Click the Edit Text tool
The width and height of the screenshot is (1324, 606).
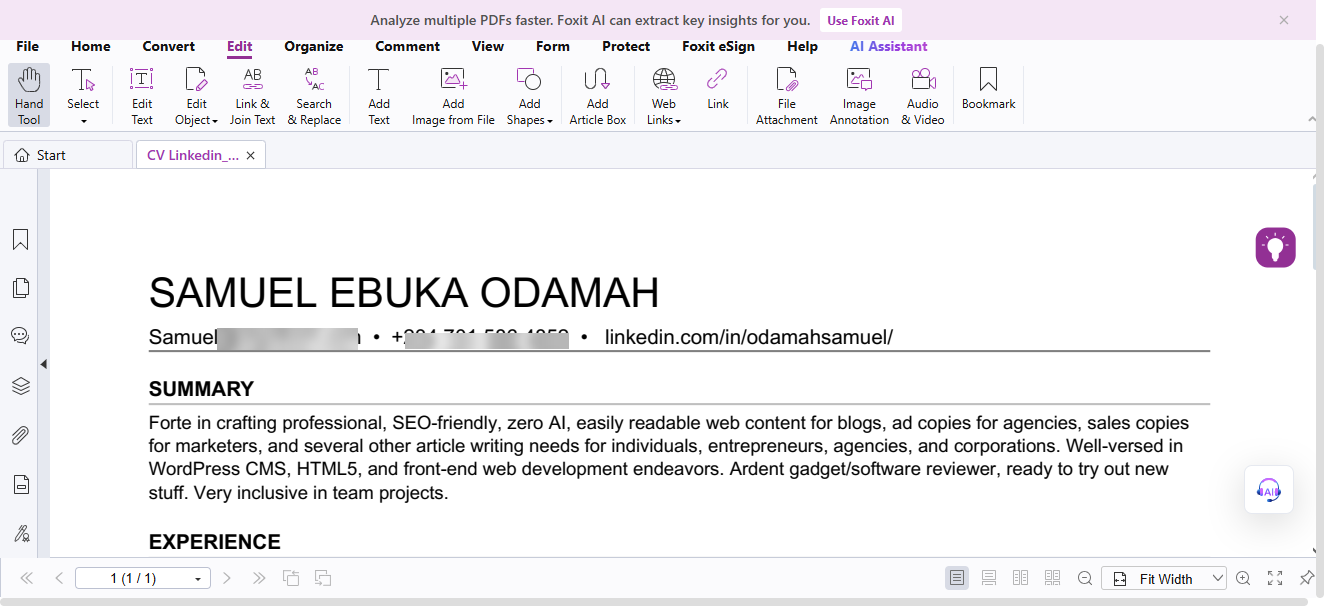click(x=142, y=96)
